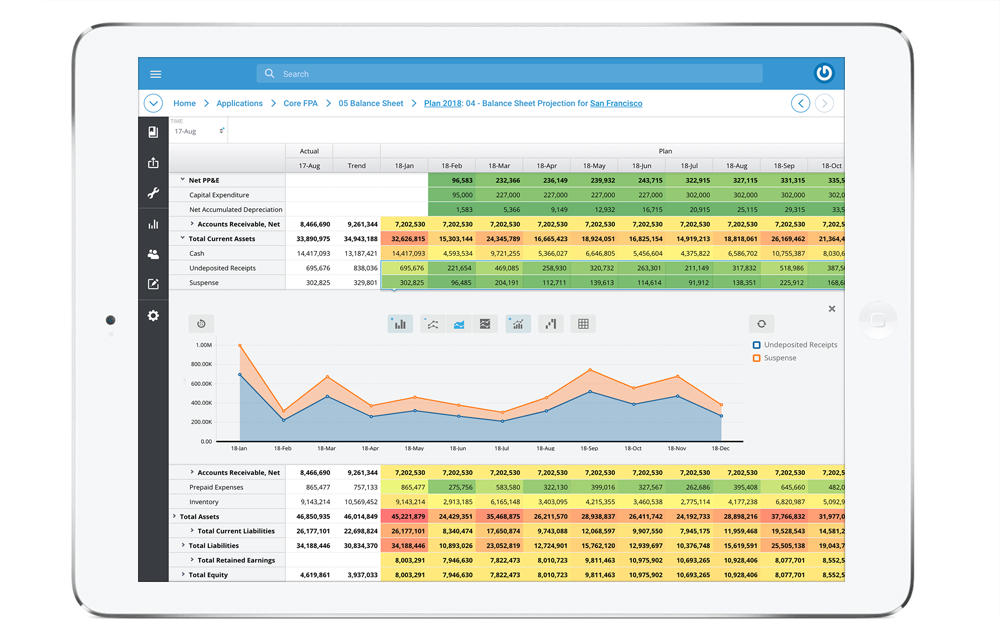The width and height of the screenshot is (1000, 621).
Task: Select the Prepaid Expenses row label
Action: tap(216, 487)
